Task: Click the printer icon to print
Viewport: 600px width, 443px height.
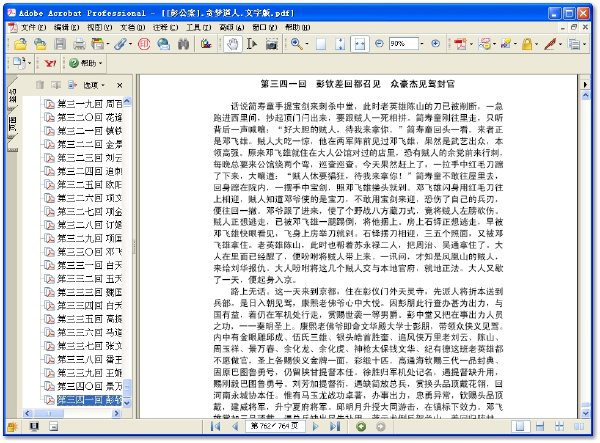Action: (79, 44)
